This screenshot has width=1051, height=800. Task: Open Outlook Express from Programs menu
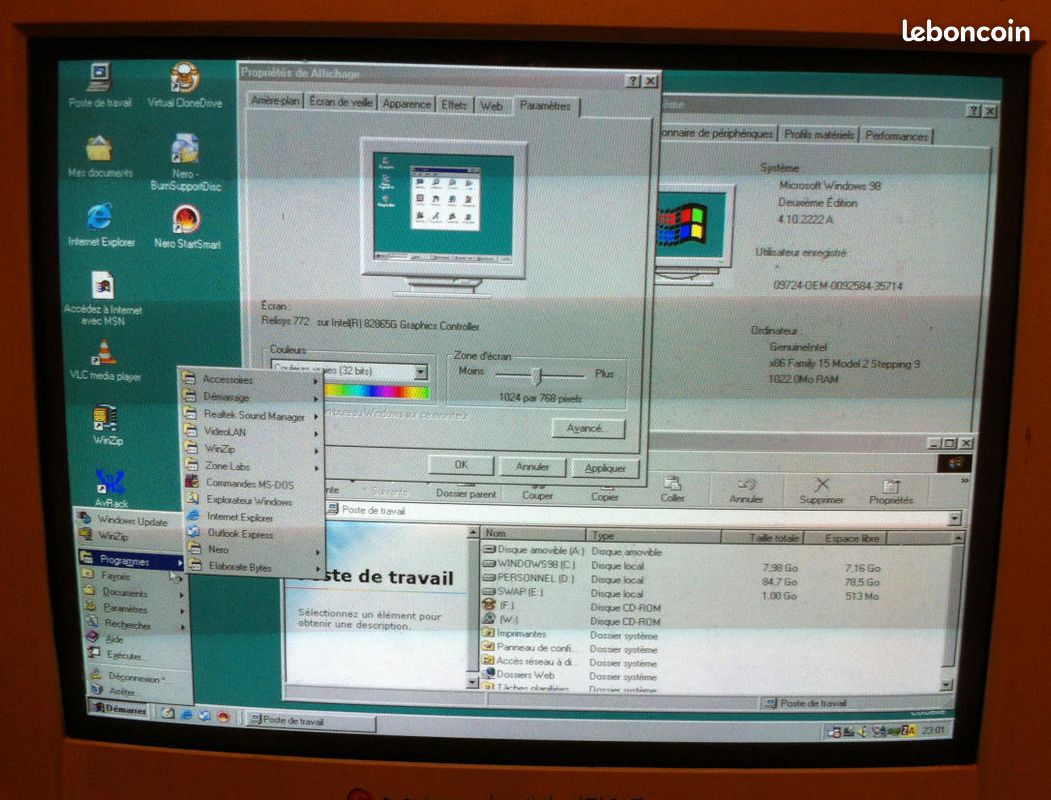[254, 533]
